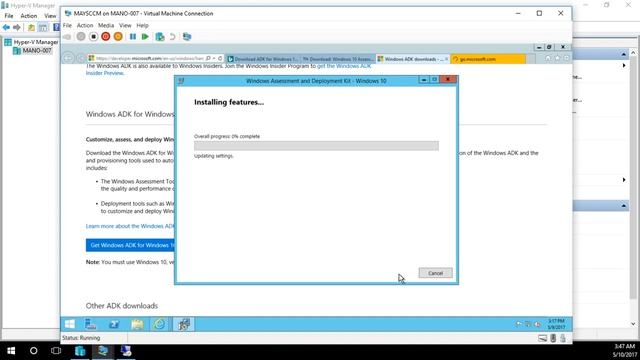
Task: Select MANO-007 server in Hyper-V tree
Action: tap(33, 51)
